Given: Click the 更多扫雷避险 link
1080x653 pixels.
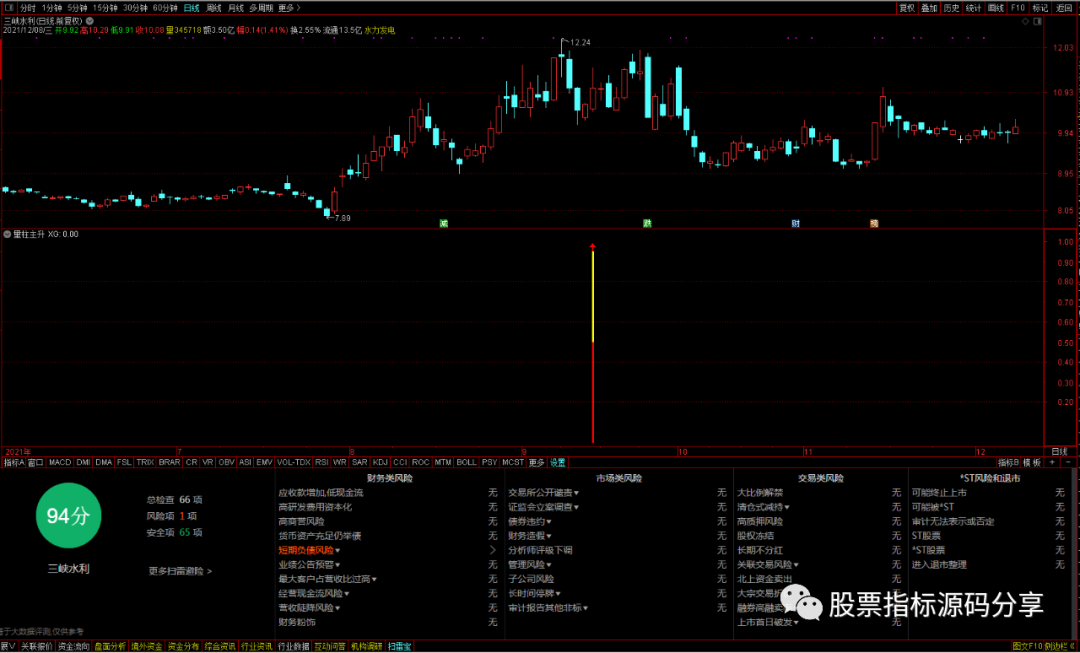Looking at the screenshot, I should coord(180,571).
